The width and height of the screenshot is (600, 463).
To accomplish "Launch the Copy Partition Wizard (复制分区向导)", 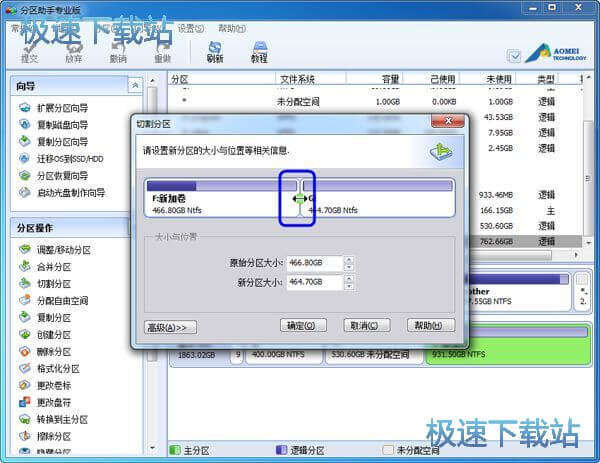I will click(x=54, y=142).
